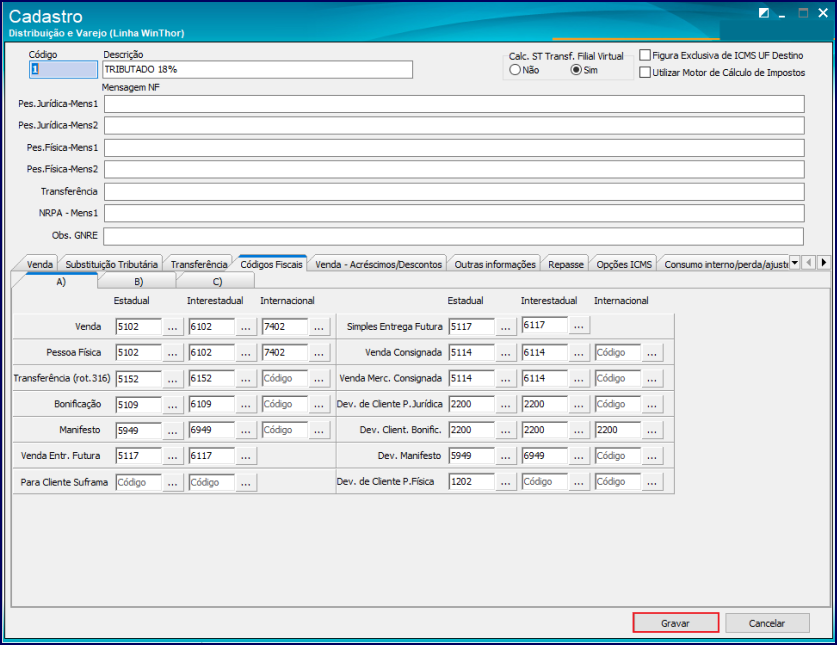Image resolution: width=837 pixels, height=645 pixels.
Task: Click Dev. de Cliente P.Física Estadual field 1202
Action: (x=471, y=482)
